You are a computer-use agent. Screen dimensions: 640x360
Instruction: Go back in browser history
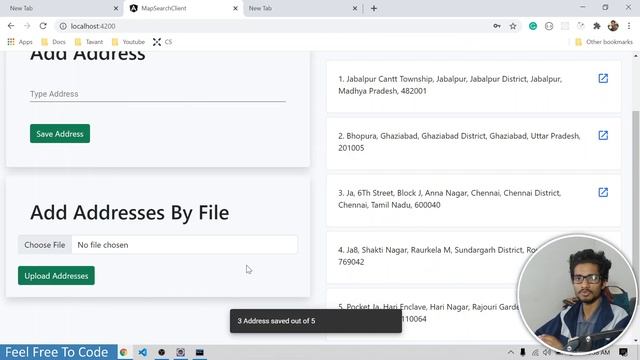point(11,26)
